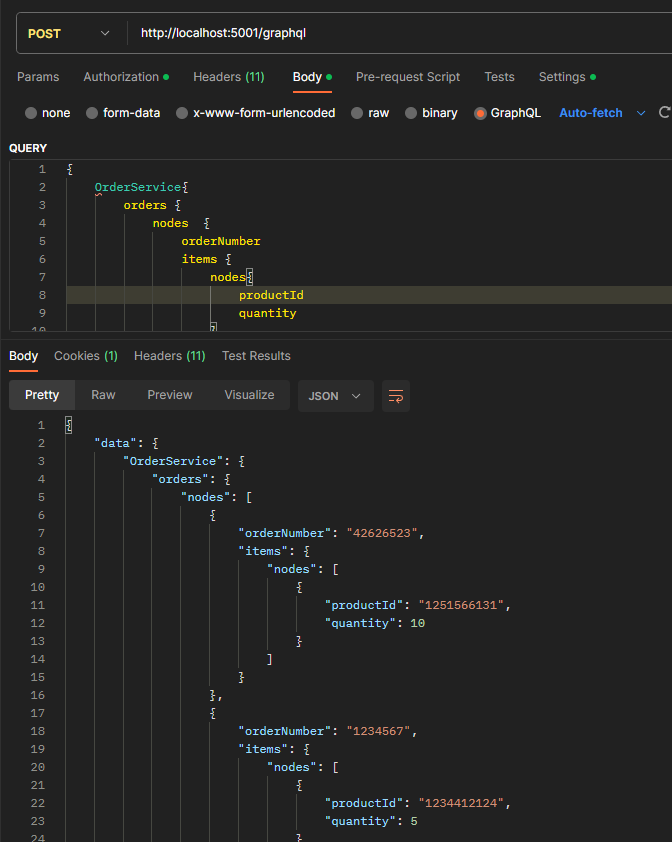Show the Test Results tab

pyautogui.click(x=256, y=356)
